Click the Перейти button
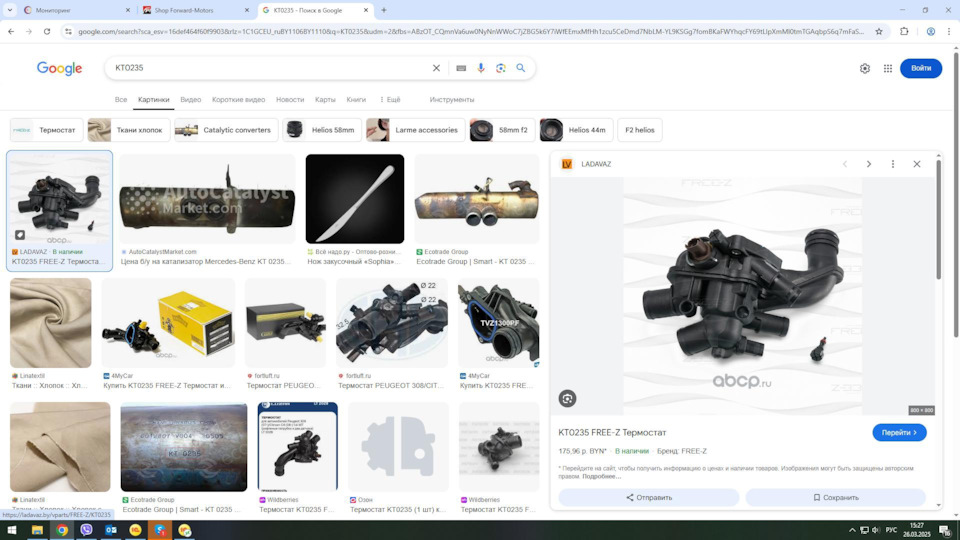The image size is (960, 540). coord(899,432)
